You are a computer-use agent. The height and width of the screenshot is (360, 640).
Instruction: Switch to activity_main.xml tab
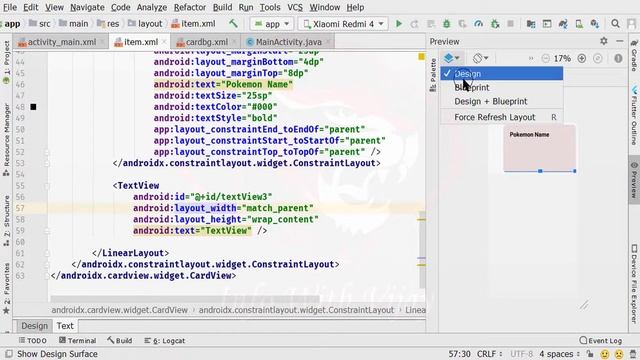61,42
